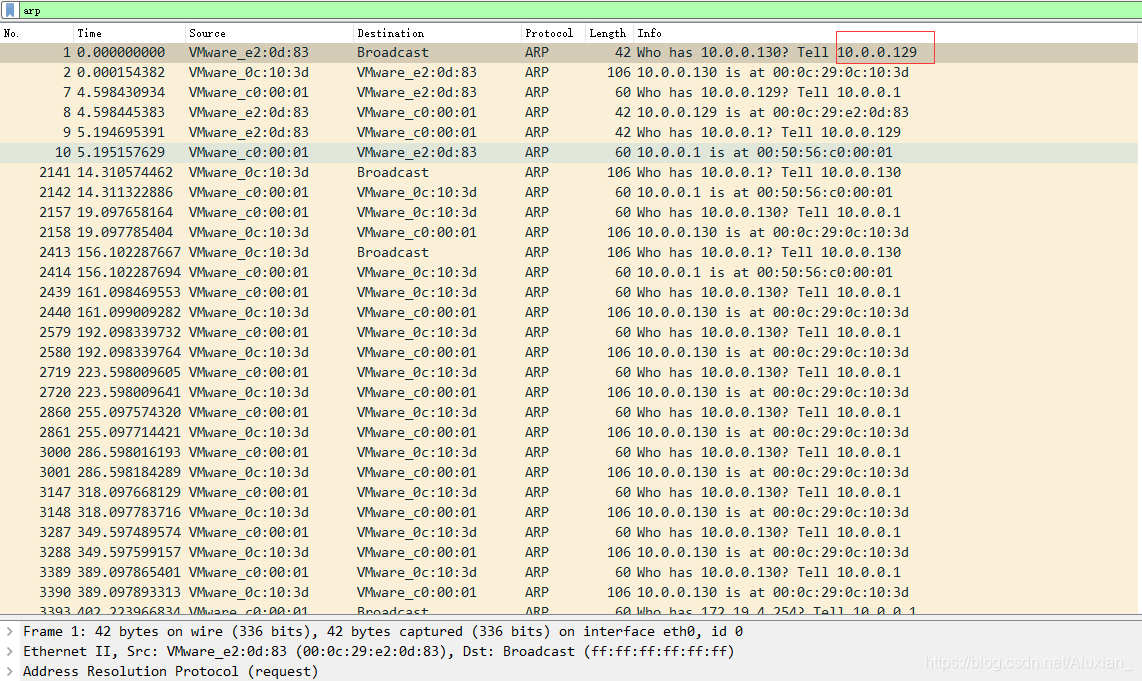Click Info '10.0.0.129 is at 00:0c:29:e2:0d:83'
This screenshot has width=1142, height=681.
(x=773, y=112)
